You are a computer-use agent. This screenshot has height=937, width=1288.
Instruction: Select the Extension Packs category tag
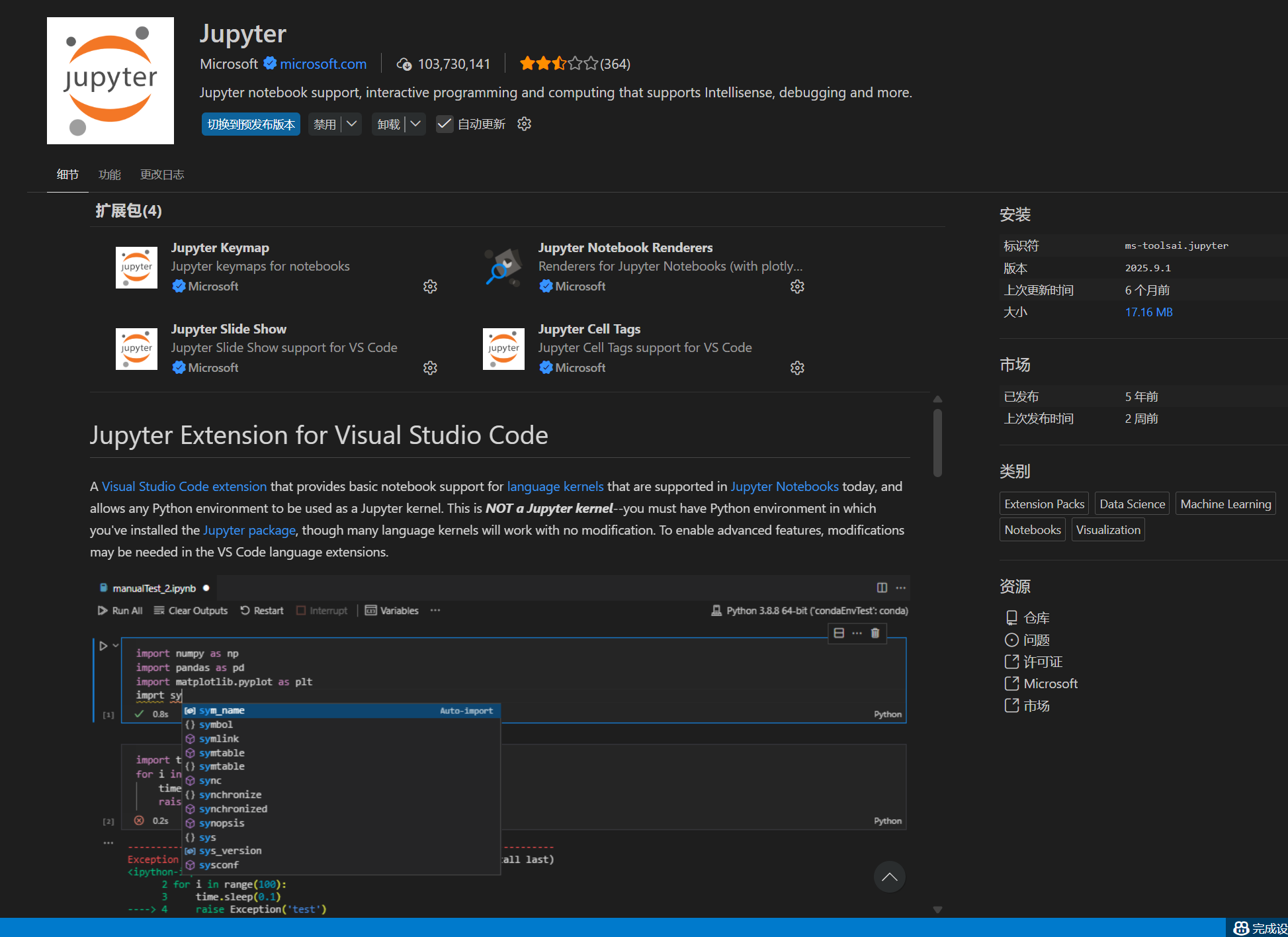point(1045,504)
